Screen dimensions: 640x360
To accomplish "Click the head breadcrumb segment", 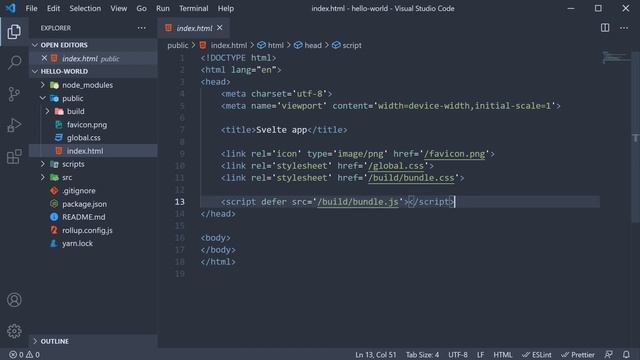I will point(308,45).
